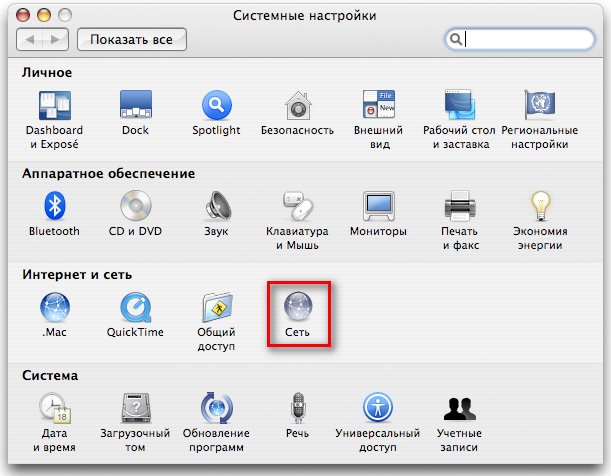Screen dimensions: 611x476
Task: Open Учетные записи (Accounts) preferences
Action: point(459,408)
